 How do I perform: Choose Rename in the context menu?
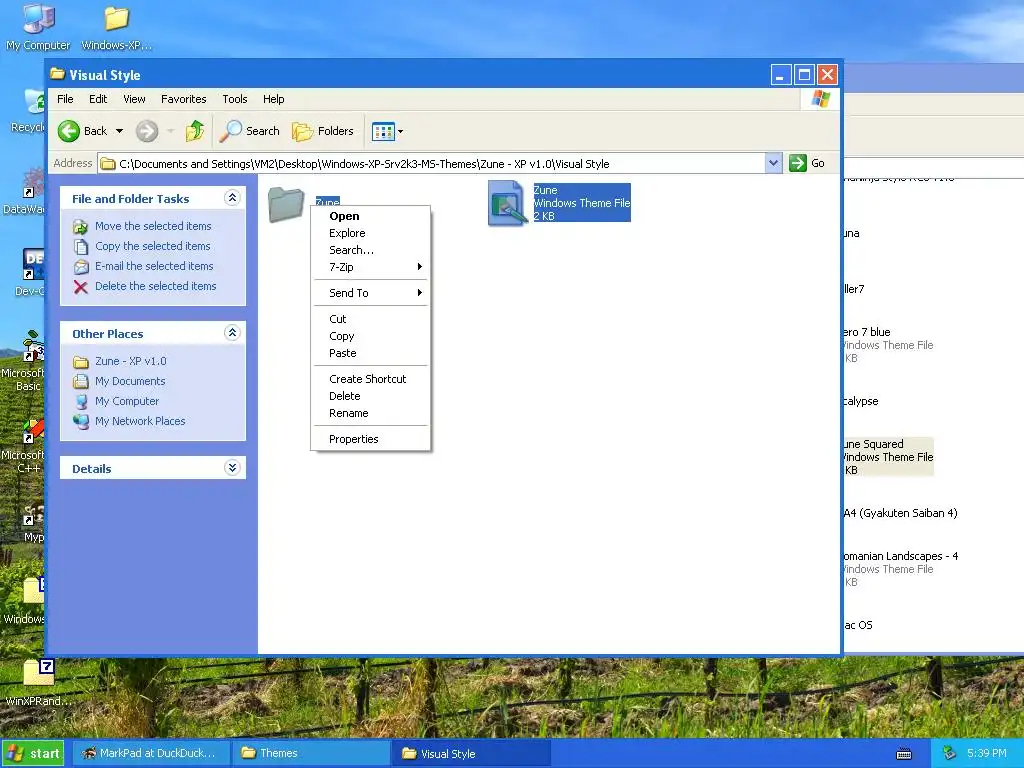[370, 413]
